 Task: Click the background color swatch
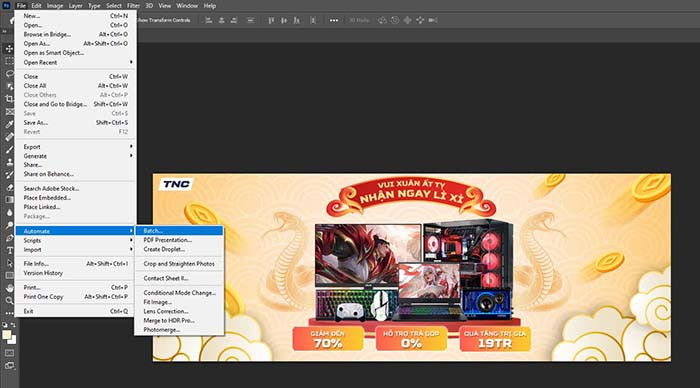click(x=13, y=340)
